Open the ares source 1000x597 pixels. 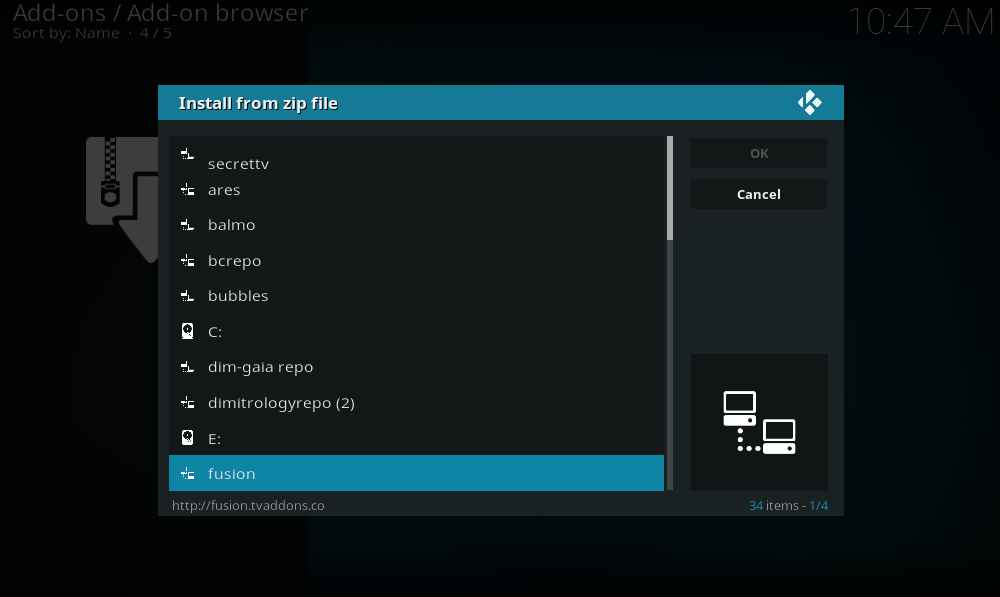click(416, 189)
